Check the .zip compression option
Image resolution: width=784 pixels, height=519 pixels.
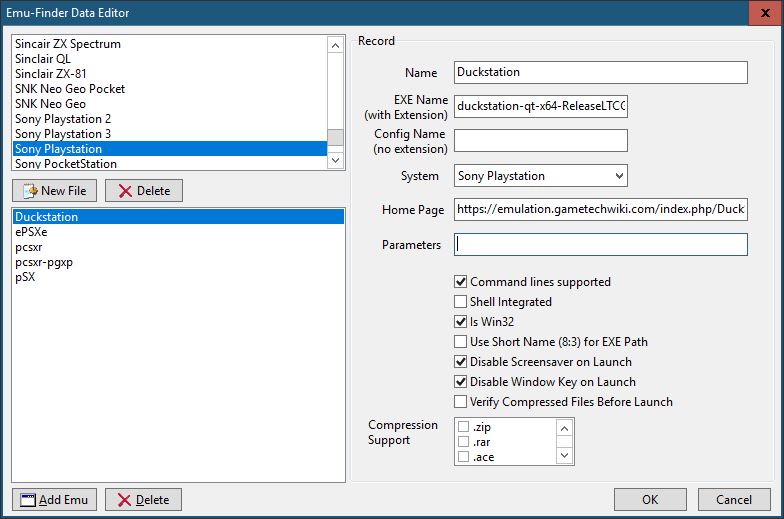point(464,426)
